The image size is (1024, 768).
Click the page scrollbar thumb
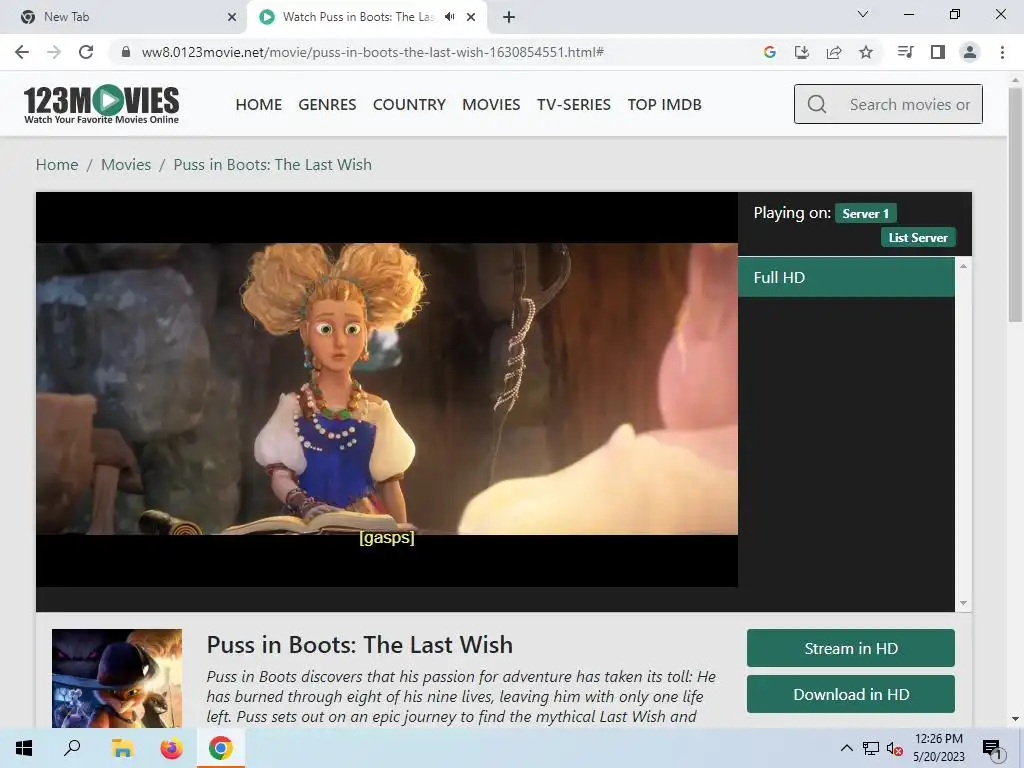coord(1015,204)
